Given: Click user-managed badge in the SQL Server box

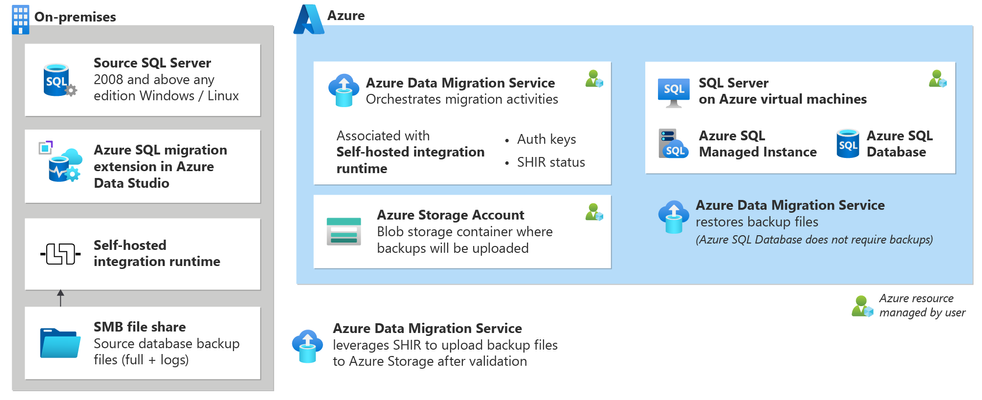Looking at the screenshot, I should pos(938,78).
